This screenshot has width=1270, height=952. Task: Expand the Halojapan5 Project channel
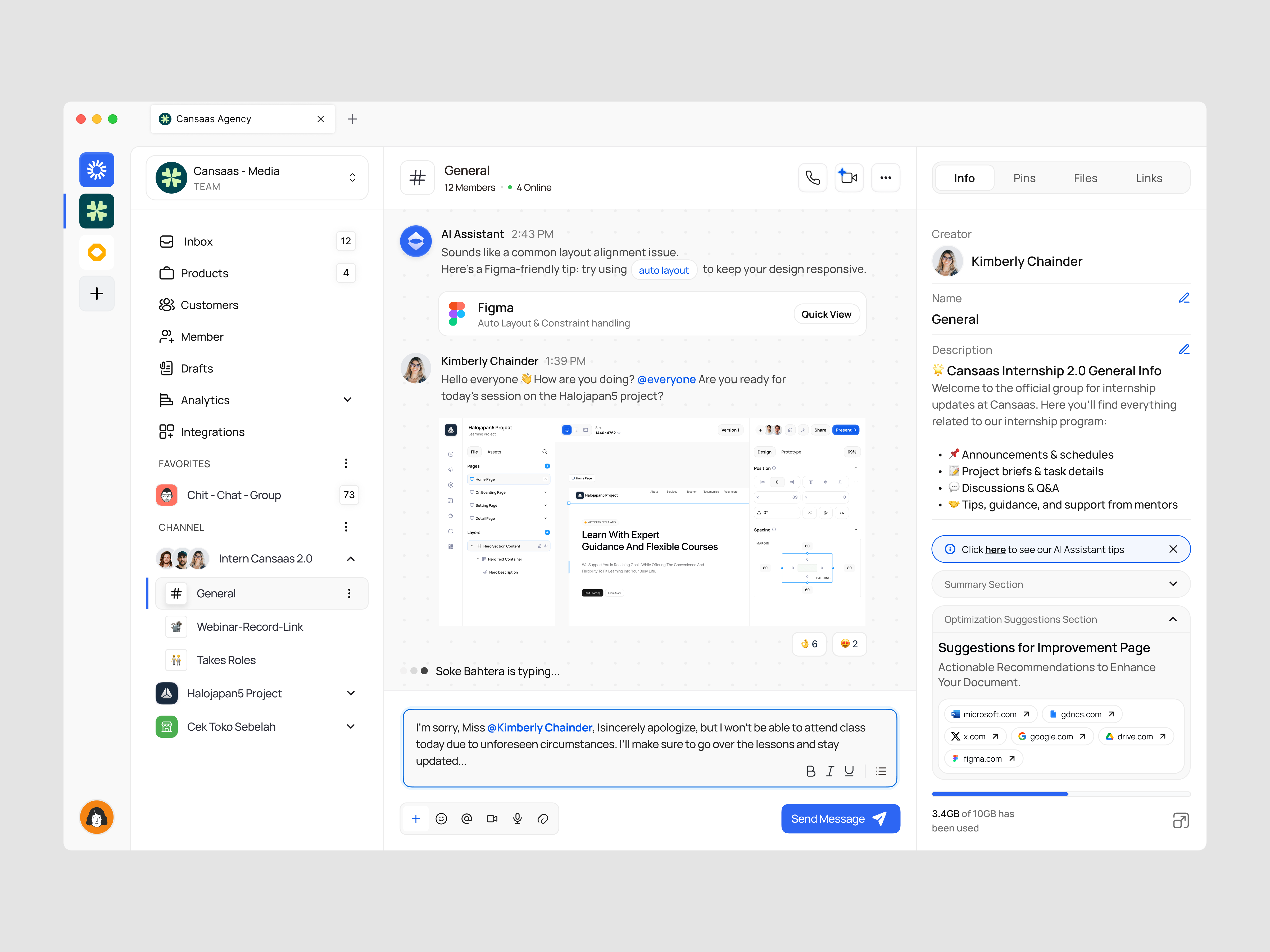pos(350,693)
